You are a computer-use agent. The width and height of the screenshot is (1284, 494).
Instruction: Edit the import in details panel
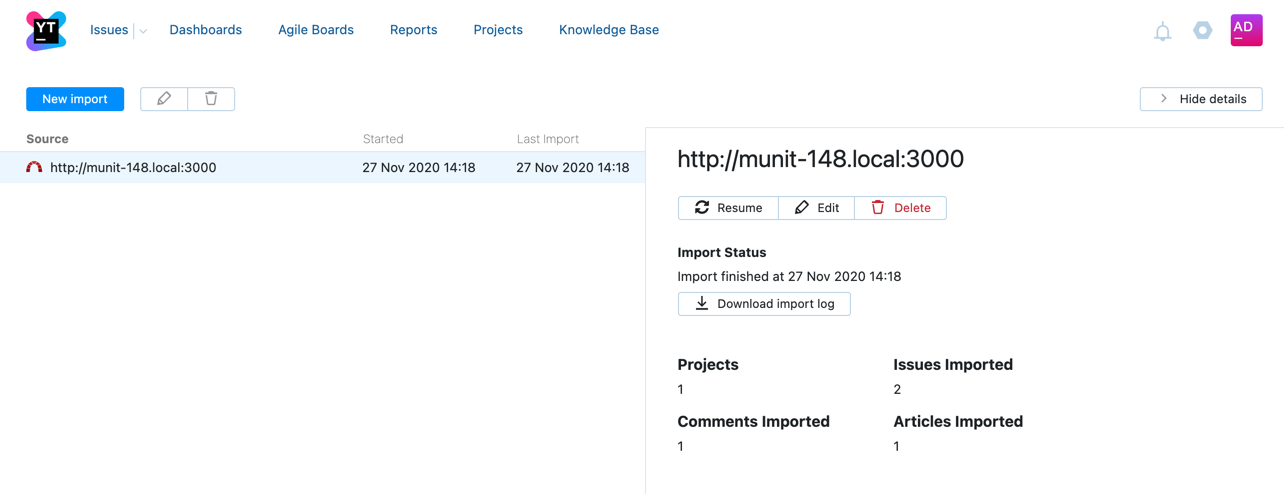[x=816, y=208]
